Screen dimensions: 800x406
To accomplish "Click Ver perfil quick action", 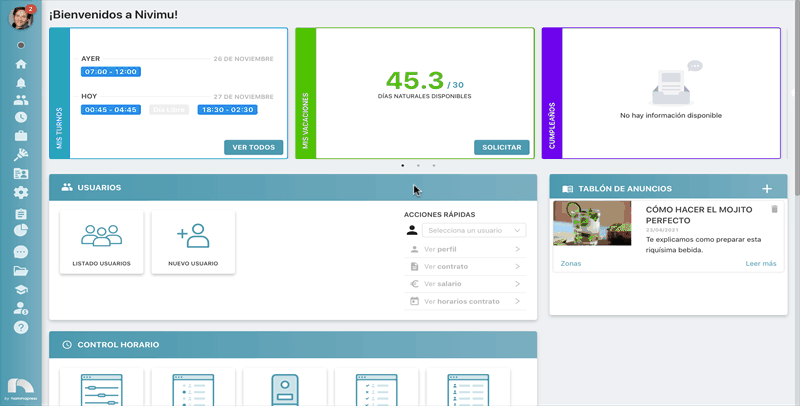I will click(465, 249).
